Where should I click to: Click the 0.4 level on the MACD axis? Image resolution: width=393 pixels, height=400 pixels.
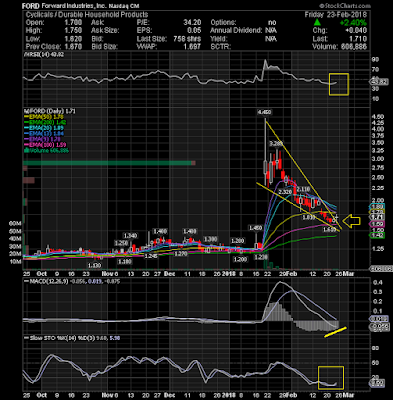click(x=378, y=283)
